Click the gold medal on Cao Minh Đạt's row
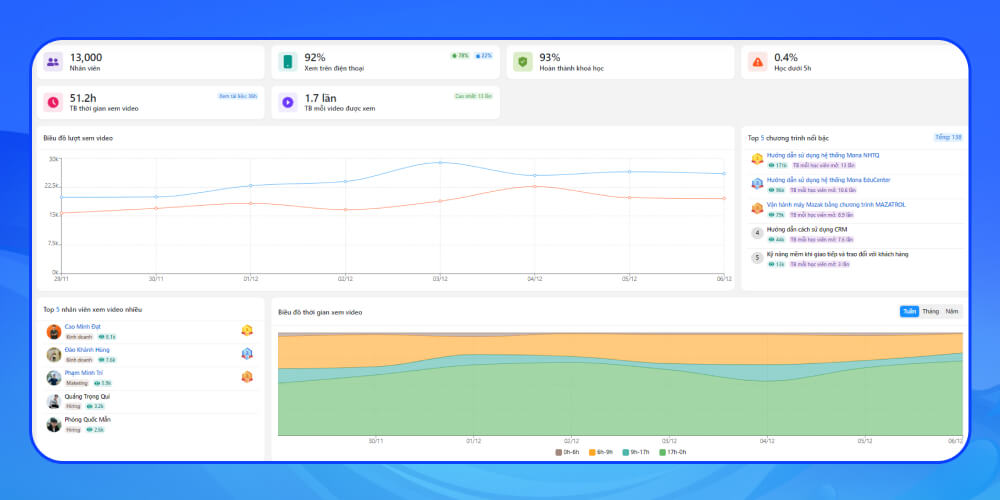Viewport: 1000px width, 500px height. point(247,330)
